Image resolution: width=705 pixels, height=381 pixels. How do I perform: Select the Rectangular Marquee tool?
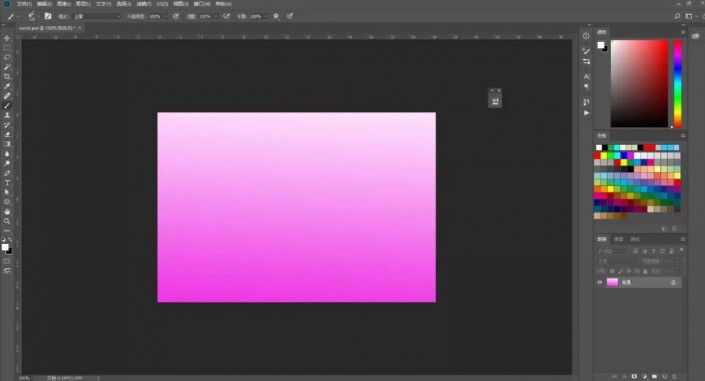[7, 48]
